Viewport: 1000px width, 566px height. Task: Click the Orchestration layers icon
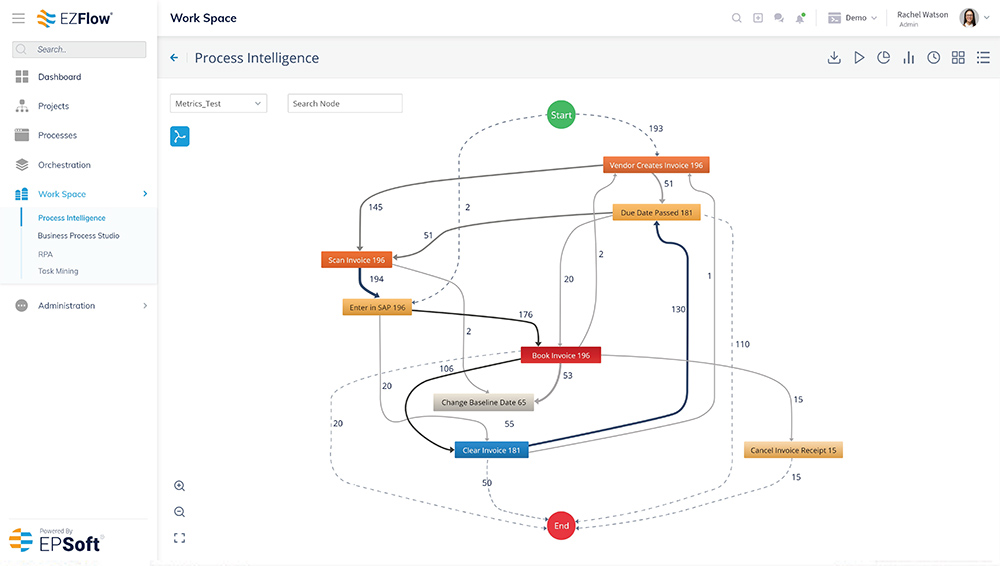(x=22, y=165)
